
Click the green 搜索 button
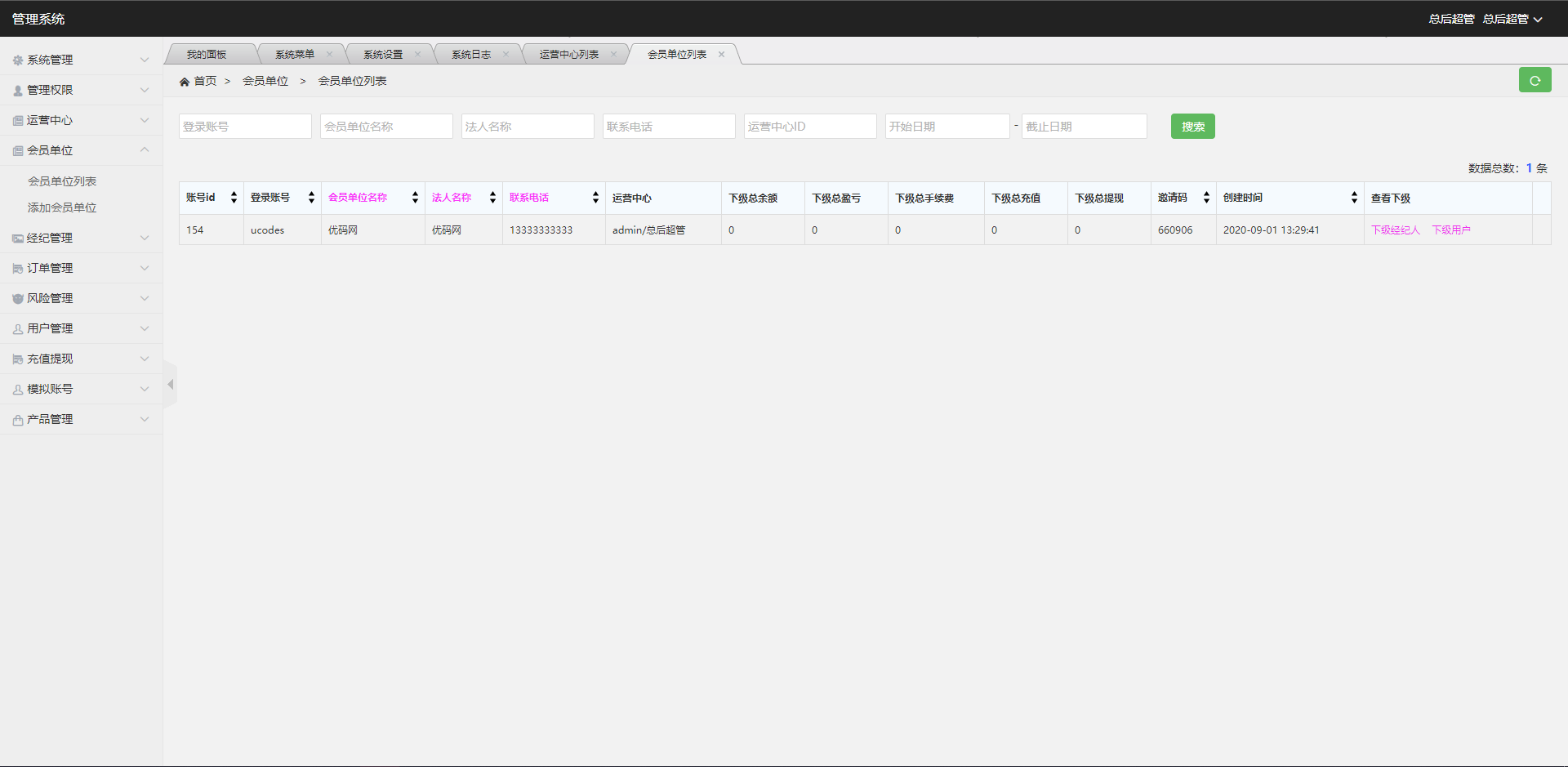coord(1192,127)
